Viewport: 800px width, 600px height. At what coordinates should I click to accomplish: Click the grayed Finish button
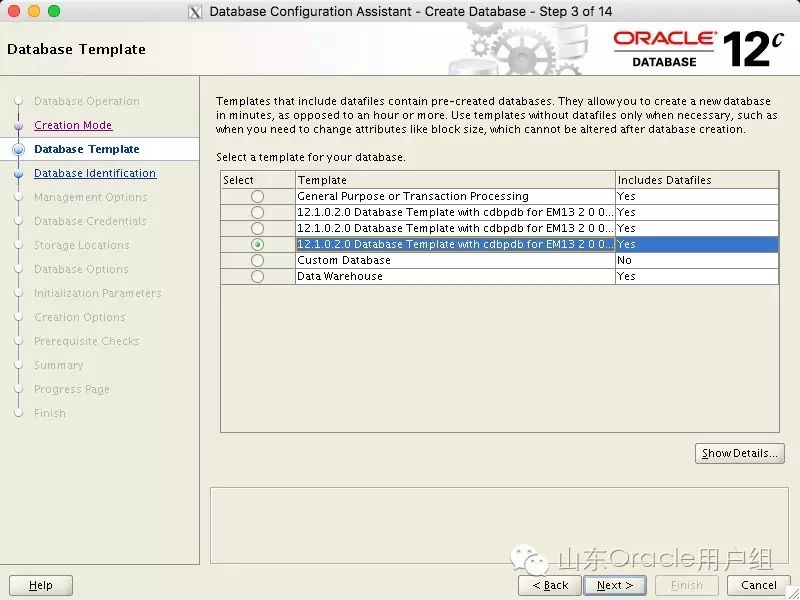tap(686, 585)
